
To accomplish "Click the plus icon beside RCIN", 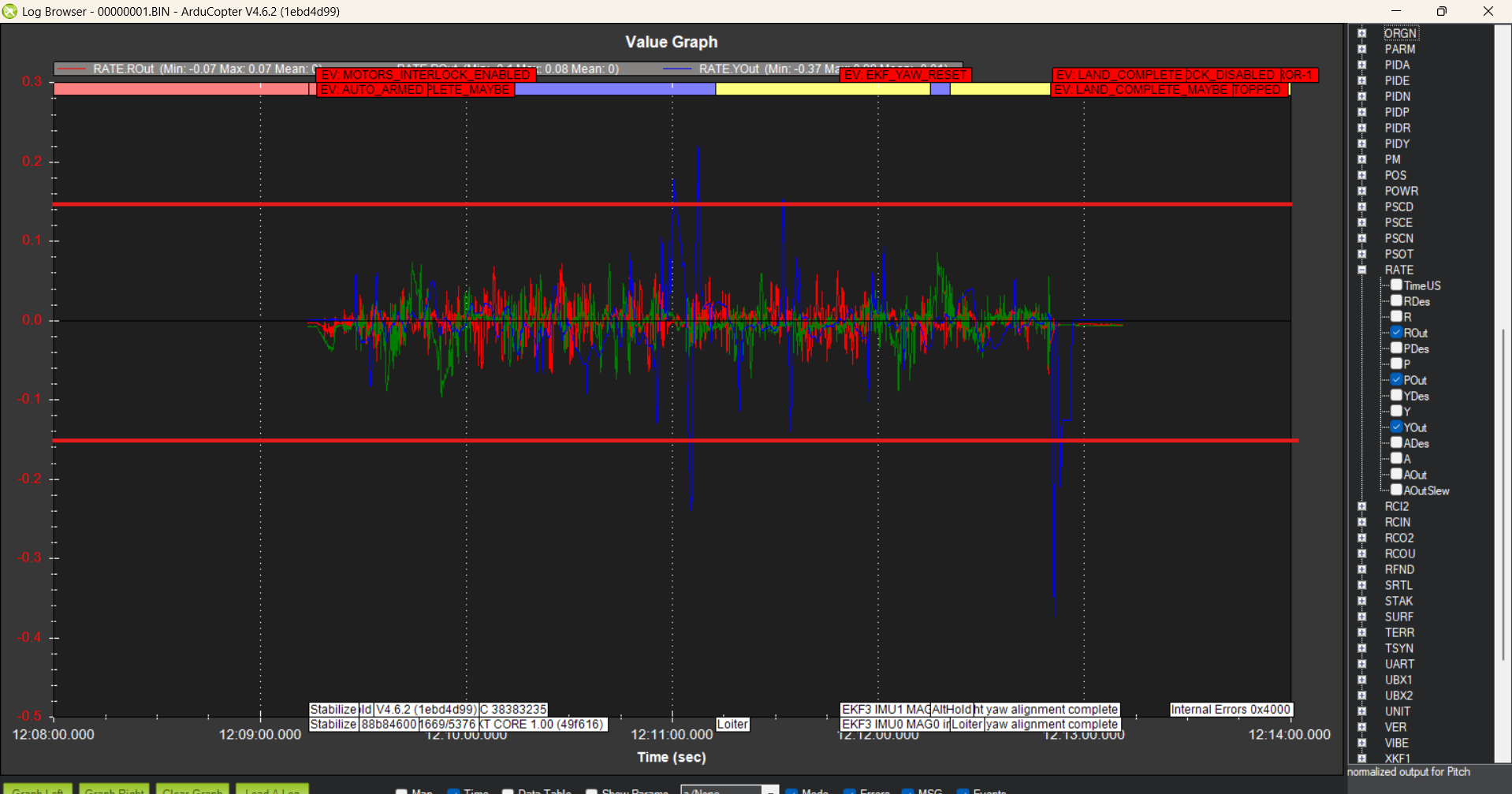I will pos(1361,522).
